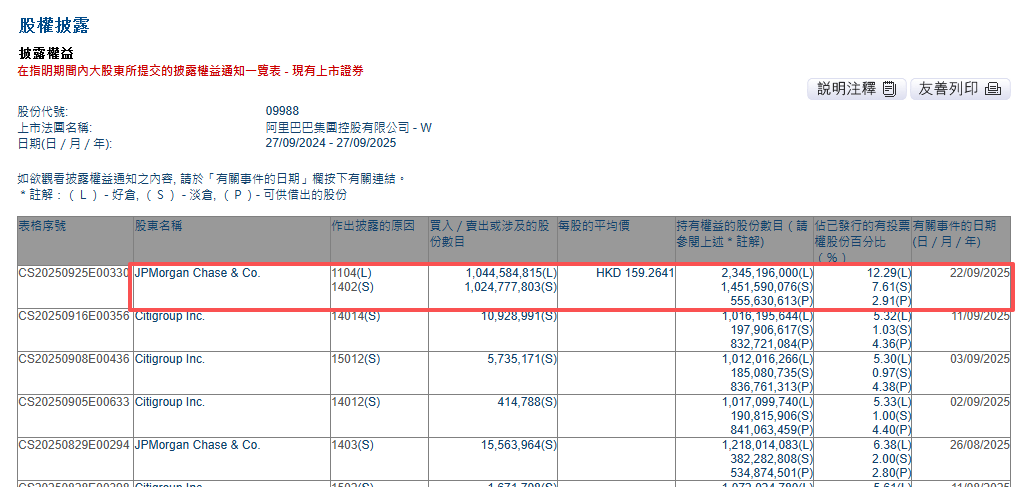This screenshot has height=487, width=1018.
Task: Click the percentage 12.29(L)
Action: click(887, 273)
